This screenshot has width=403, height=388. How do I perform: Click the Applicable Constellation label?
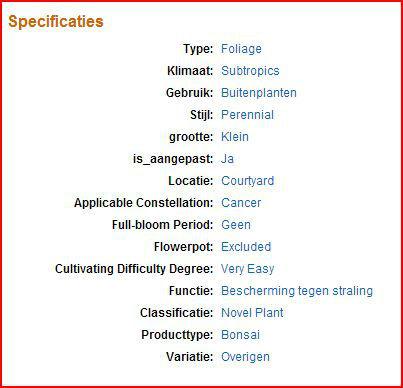(x=143, y=203)
